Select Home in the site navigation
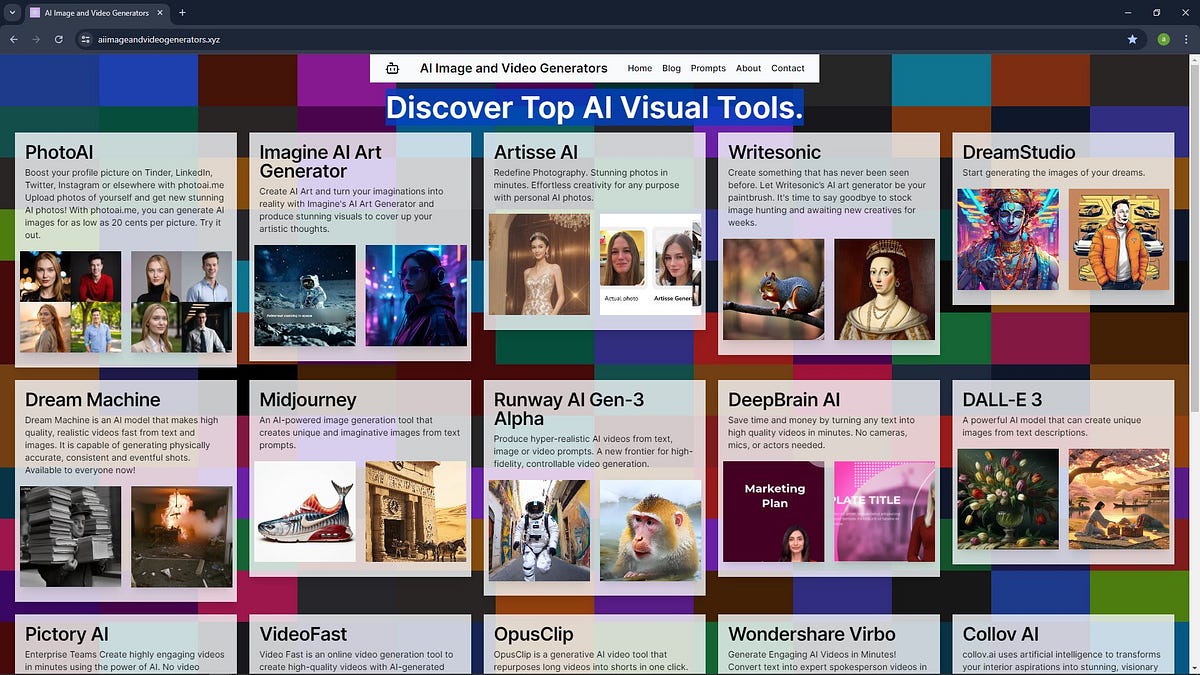 [640, 68]
